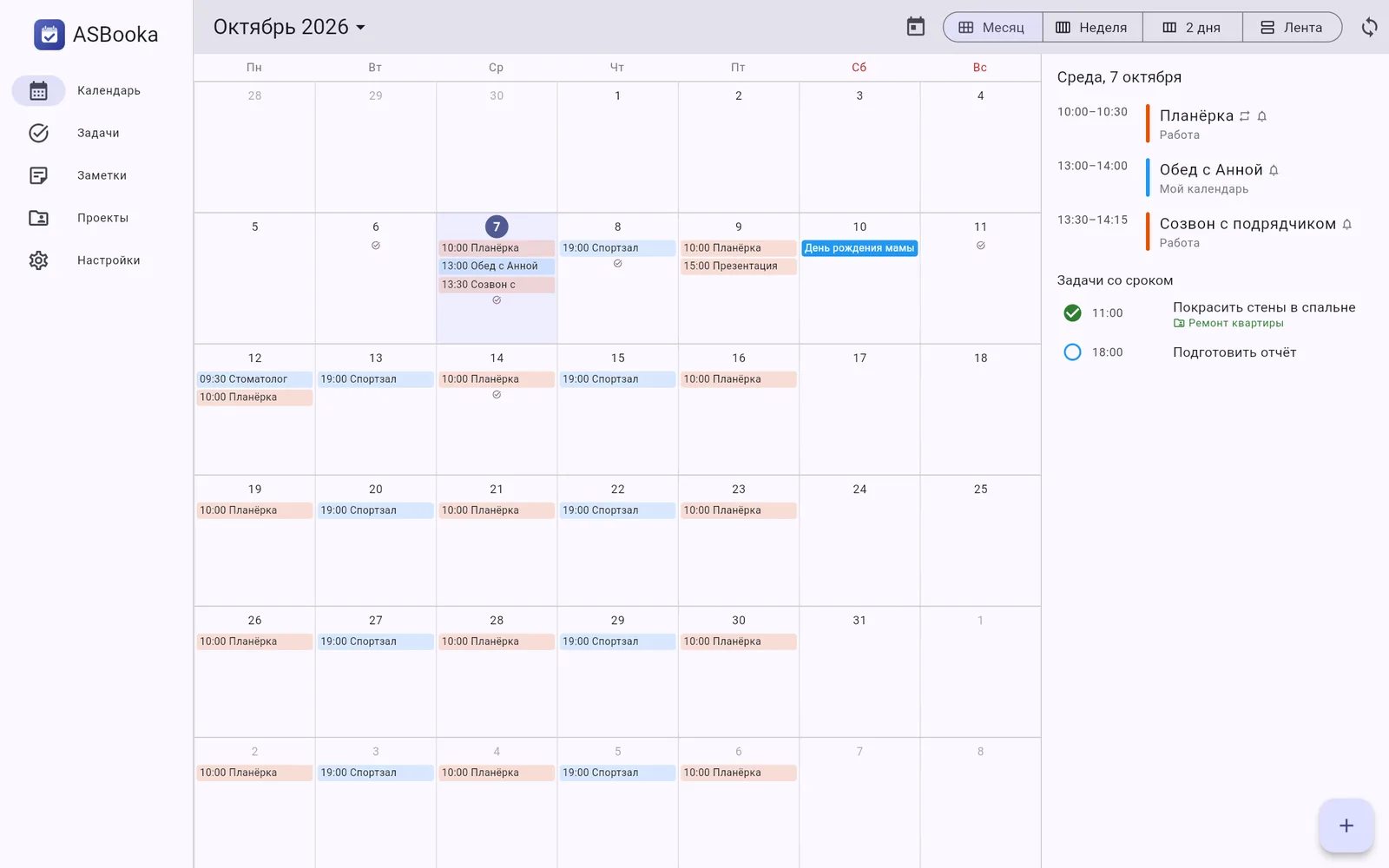Click task indicator icon under October 6
Viewport: 1389px width, 868px height.
click(376, 246)
